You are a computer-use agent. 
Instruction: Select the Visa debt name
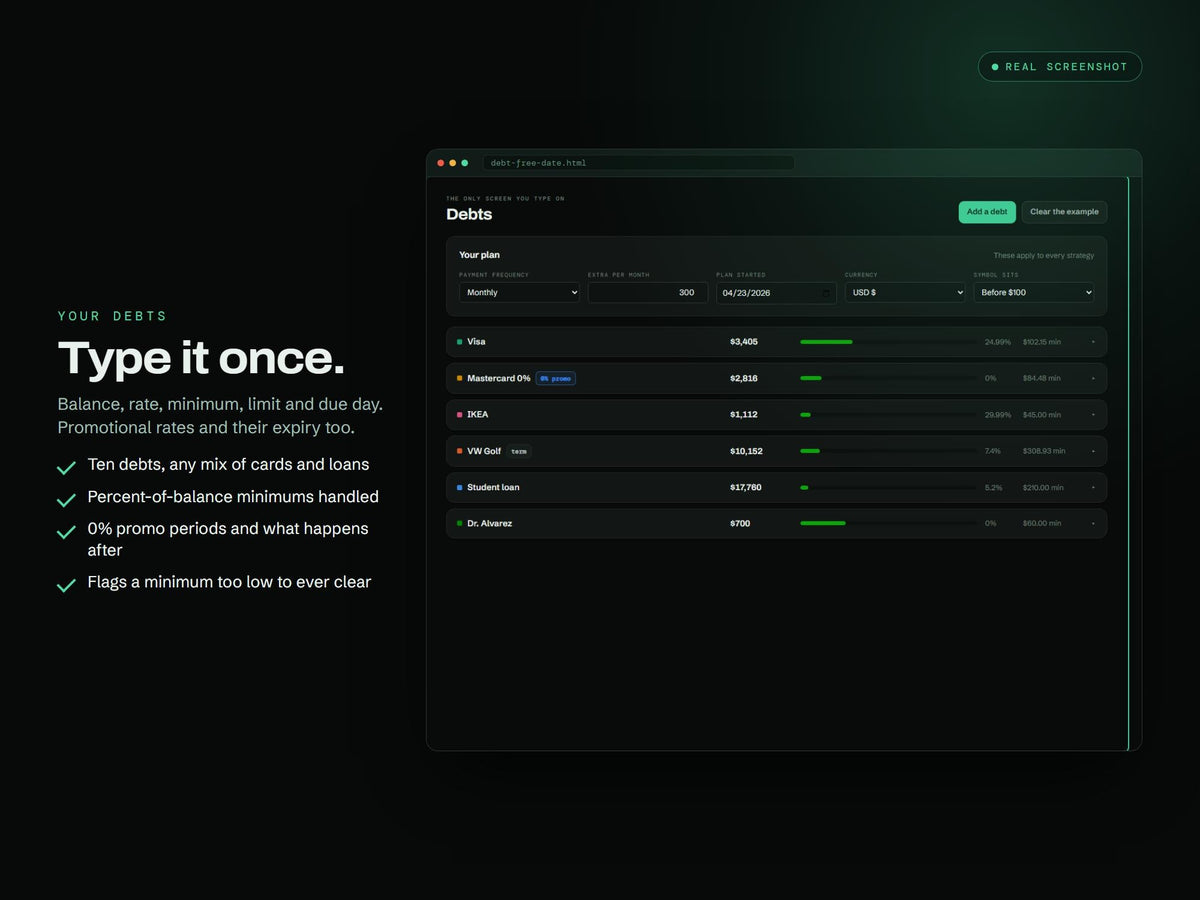(x=476, y=342)
